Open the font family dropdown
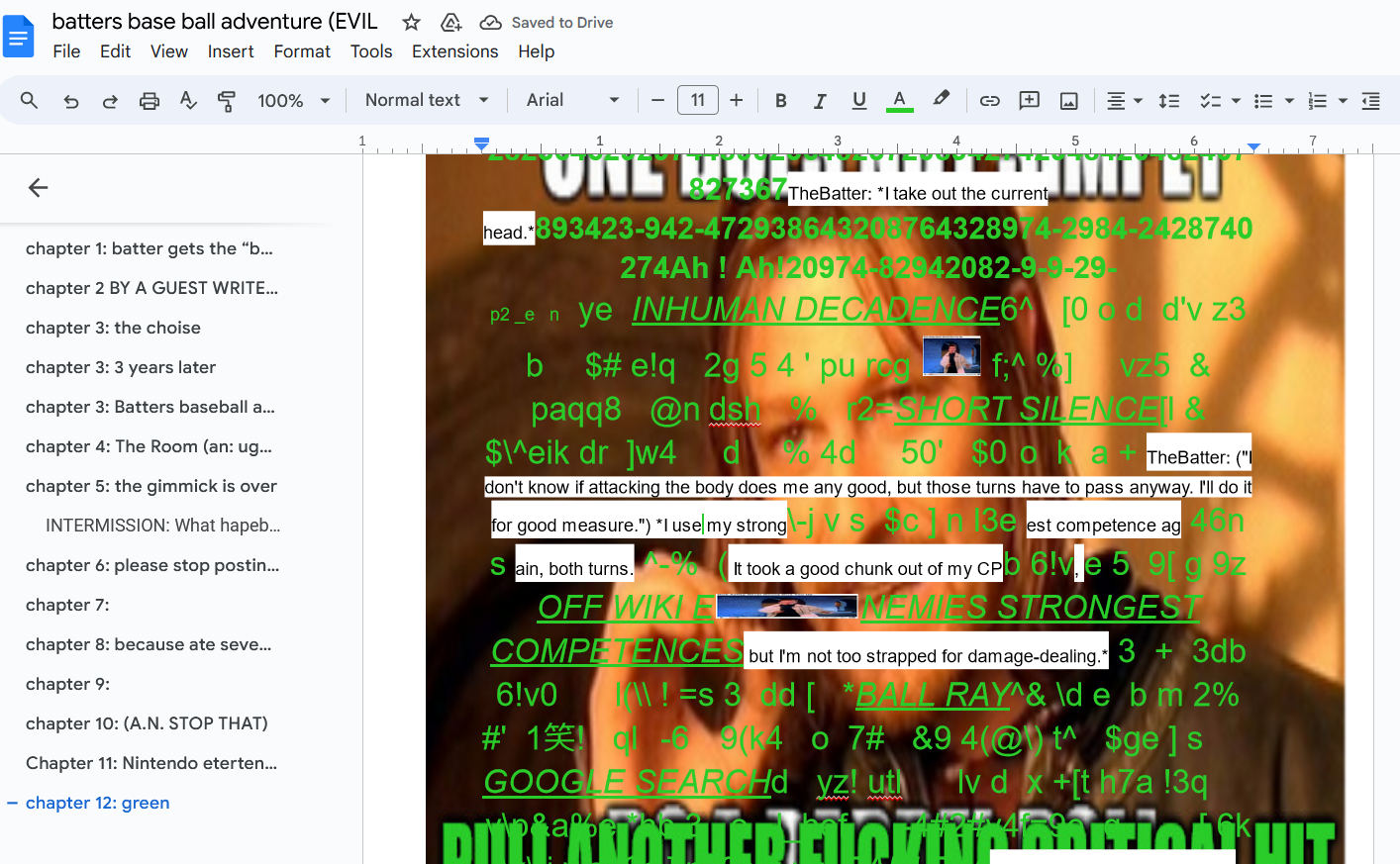The width and height of the screenshot is (1400, 864). click(x=572, y=100)
